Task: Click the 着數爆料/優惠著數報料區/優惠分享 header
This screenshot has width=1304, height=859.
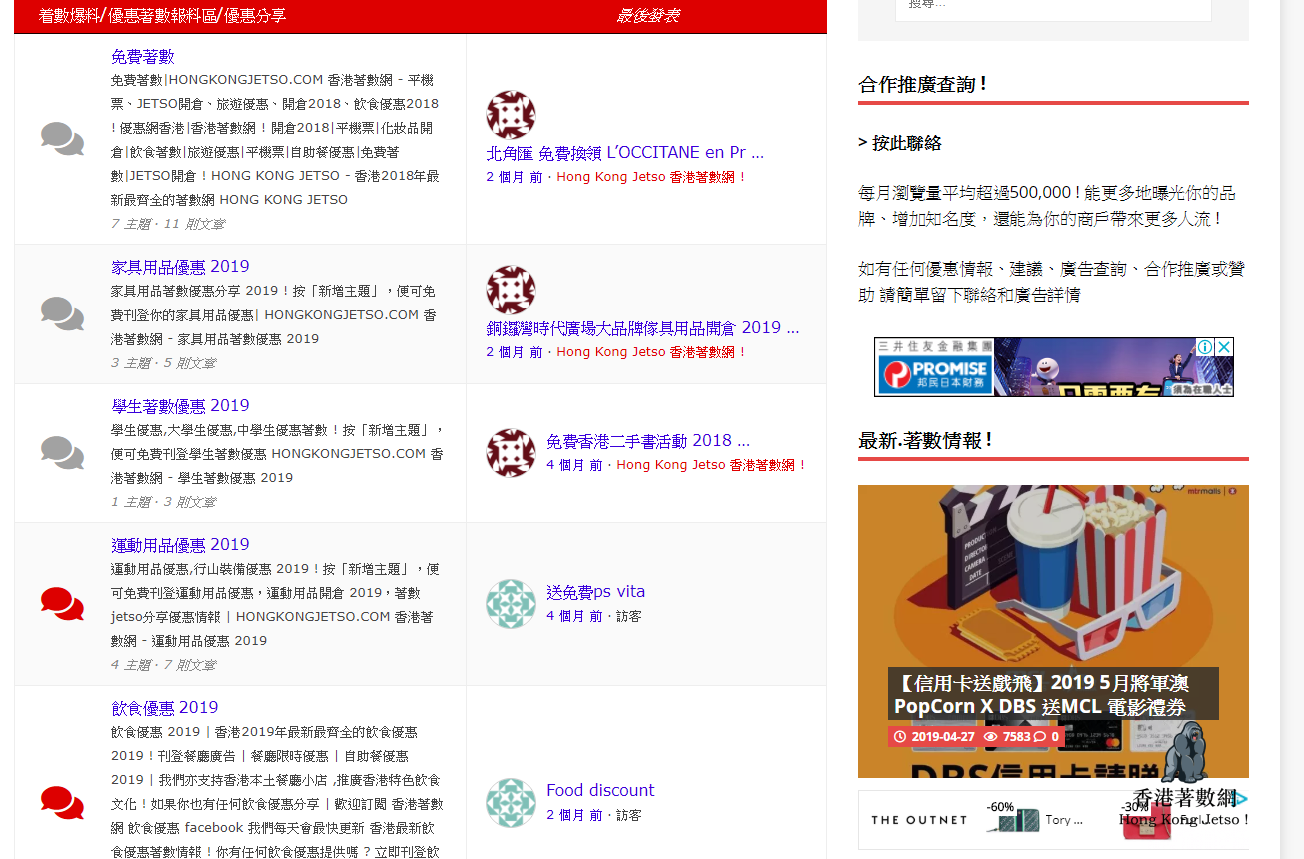Action: click(162, 15)
